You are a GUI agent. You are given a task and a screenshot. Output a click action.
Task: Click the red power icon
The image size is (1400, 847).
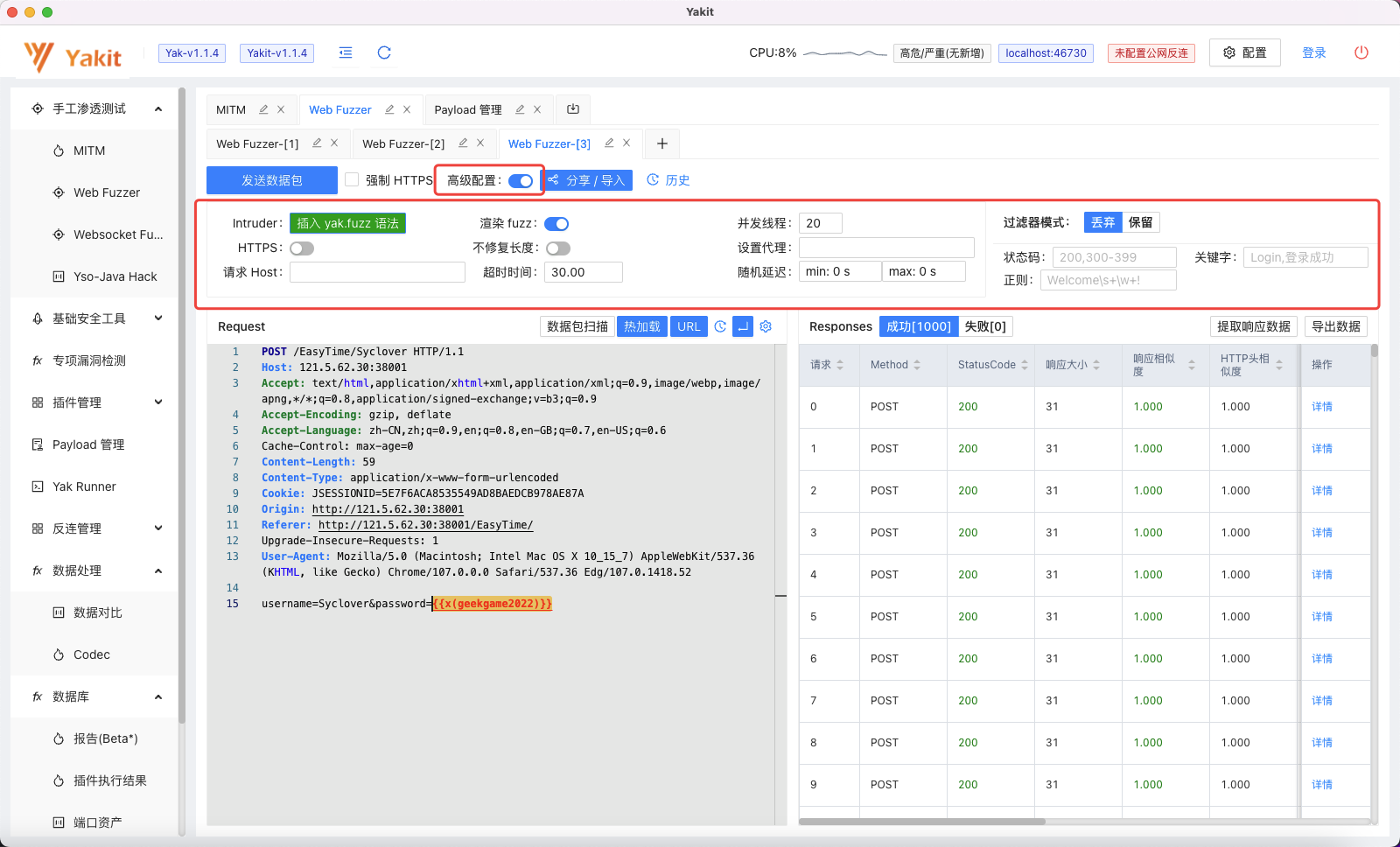coord(1361,52)
